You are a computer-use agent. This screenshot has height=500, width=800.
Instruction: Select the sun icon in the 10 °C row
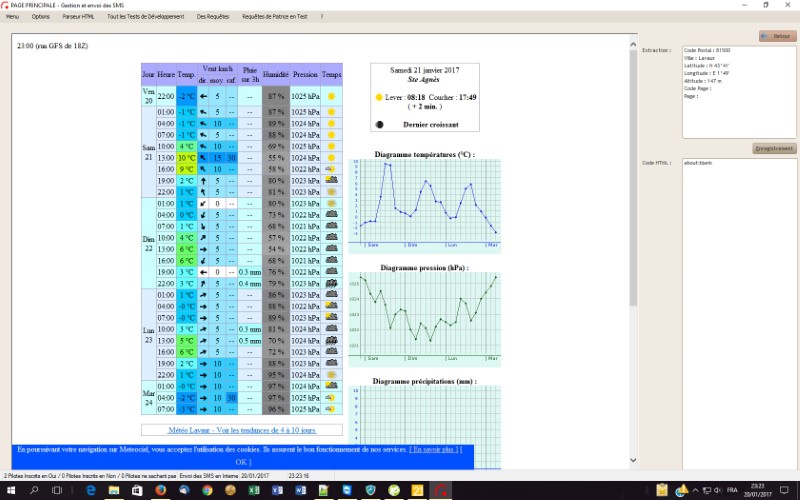(331, 158)
